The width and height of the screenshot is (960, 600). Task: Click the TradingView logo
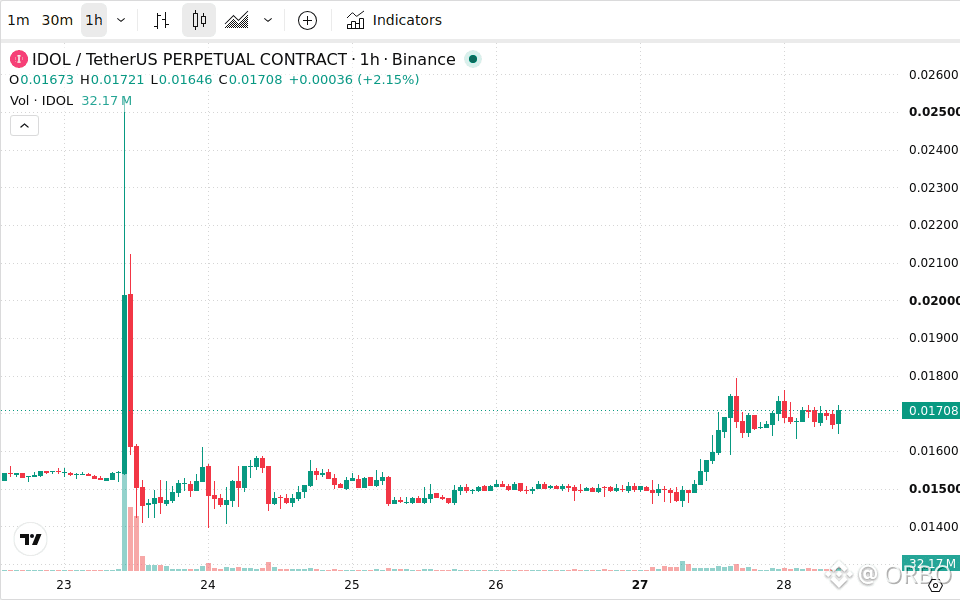(30, 539)
